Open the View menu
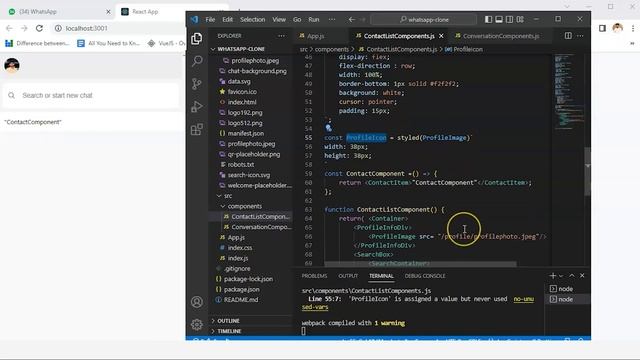640x360 pixels. click(279, 20)
